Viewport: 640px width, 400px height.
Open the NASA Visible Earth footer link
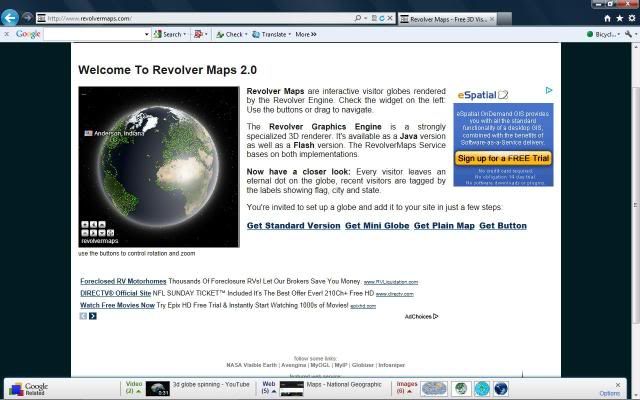(251, 365)
